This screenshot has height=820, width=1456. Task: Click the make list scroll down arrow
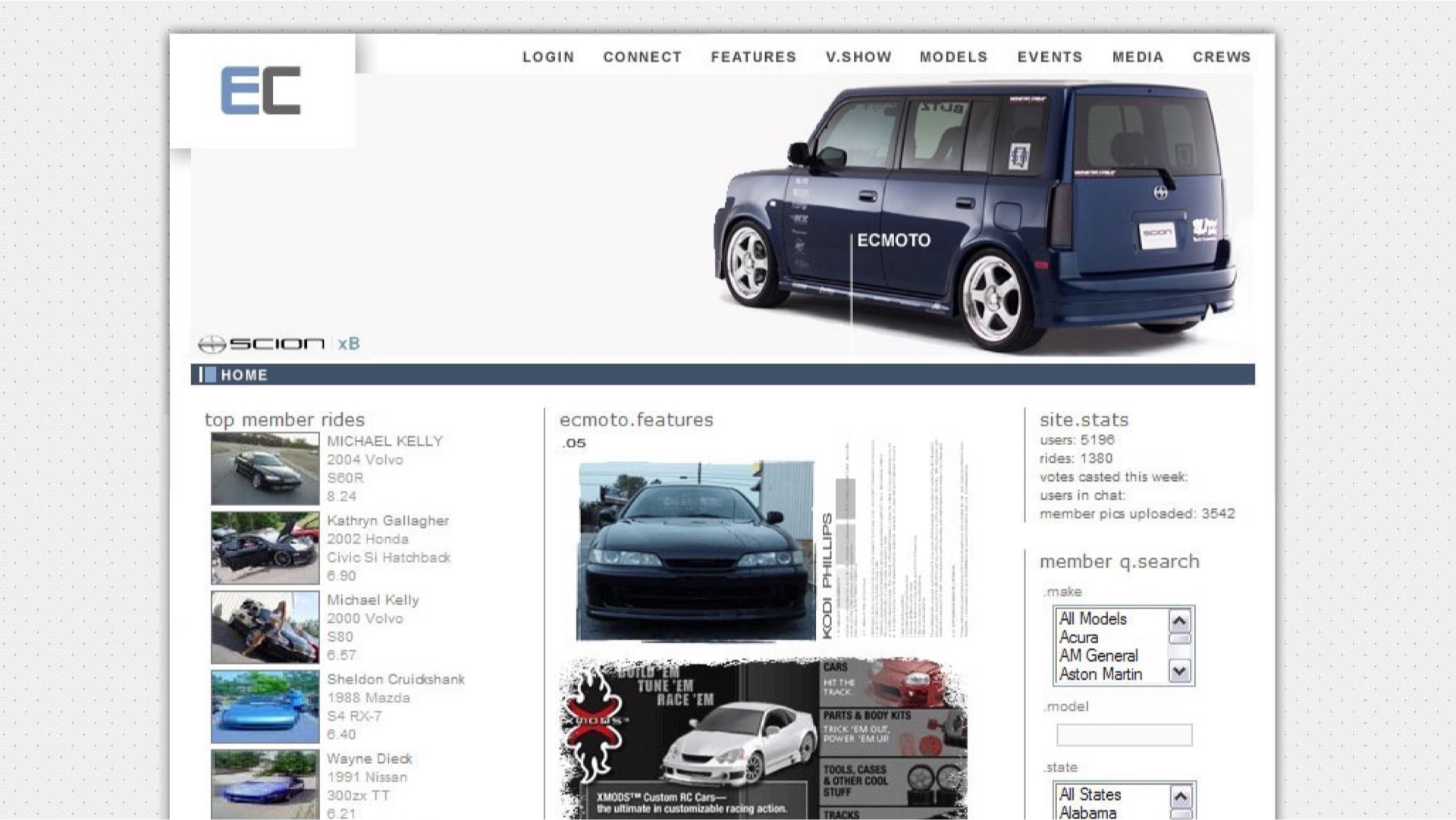pyautogui.click(x=1179, y=671)
